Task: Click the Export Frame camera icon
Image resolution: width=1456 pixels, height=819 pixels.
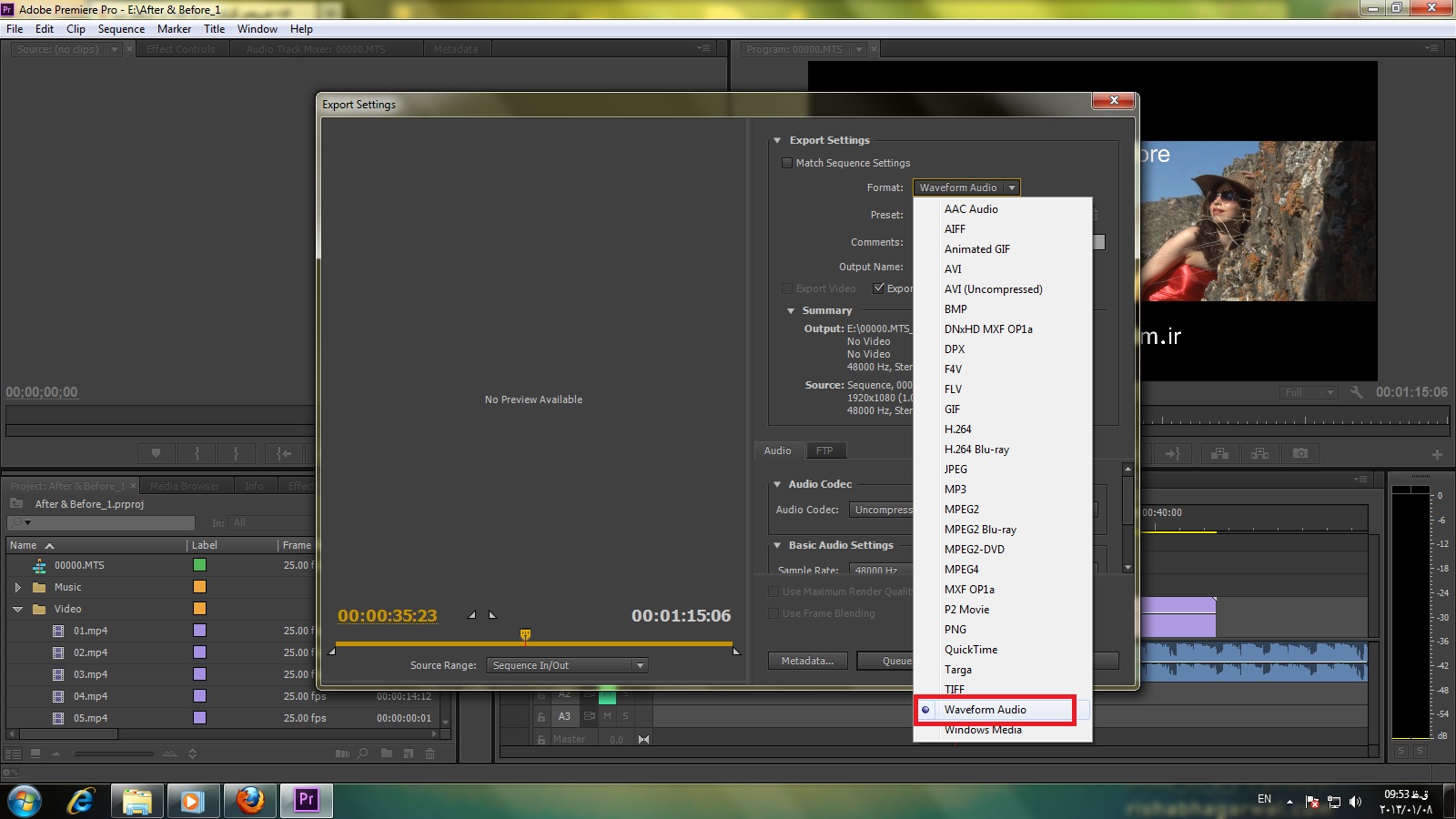Action: 1300,453
